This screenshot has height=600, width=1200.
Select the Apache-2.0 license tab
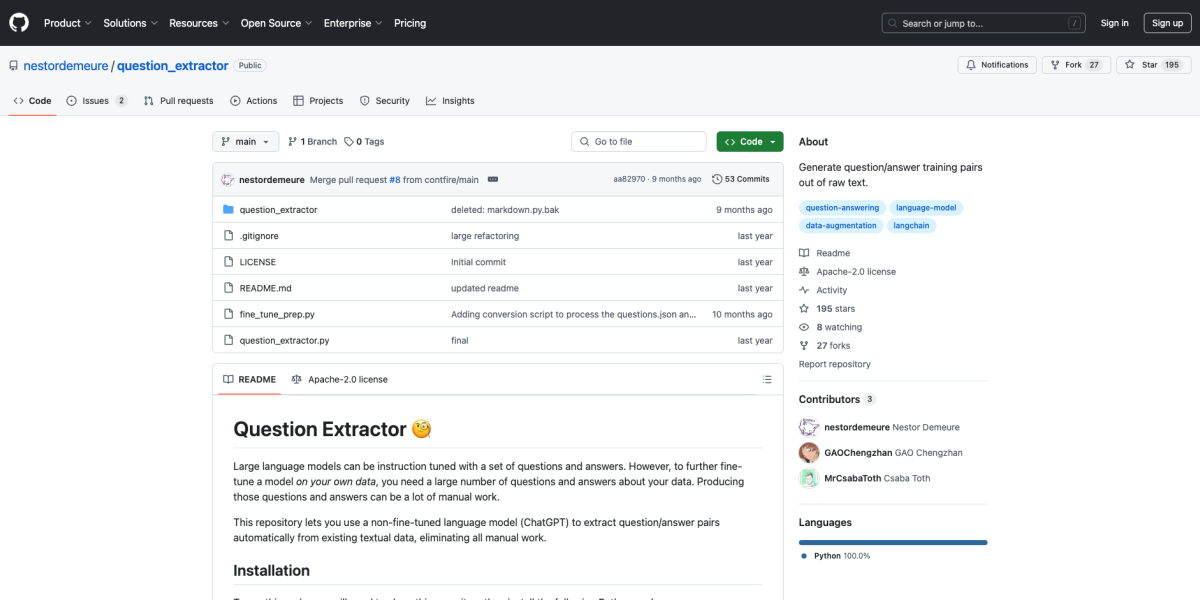(339, 380)
